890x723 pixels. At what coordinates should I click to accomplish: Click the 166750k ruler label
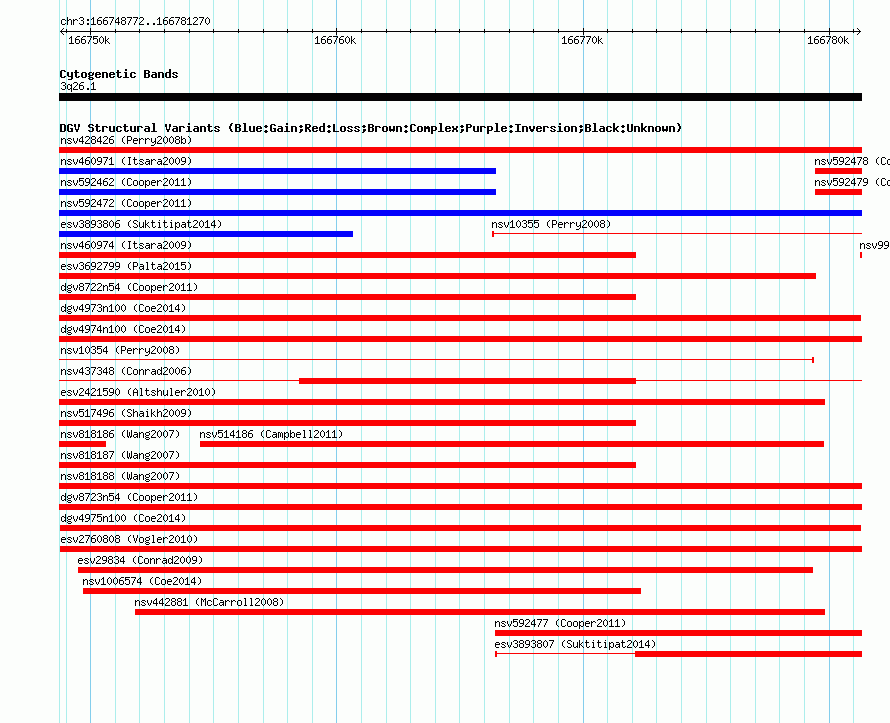coord(89,40)
